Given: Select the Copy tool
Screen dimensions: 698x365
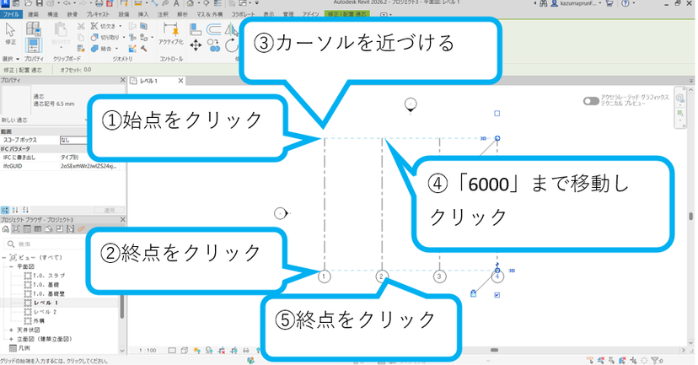Looking at the screenshot, I should [214, 45].
